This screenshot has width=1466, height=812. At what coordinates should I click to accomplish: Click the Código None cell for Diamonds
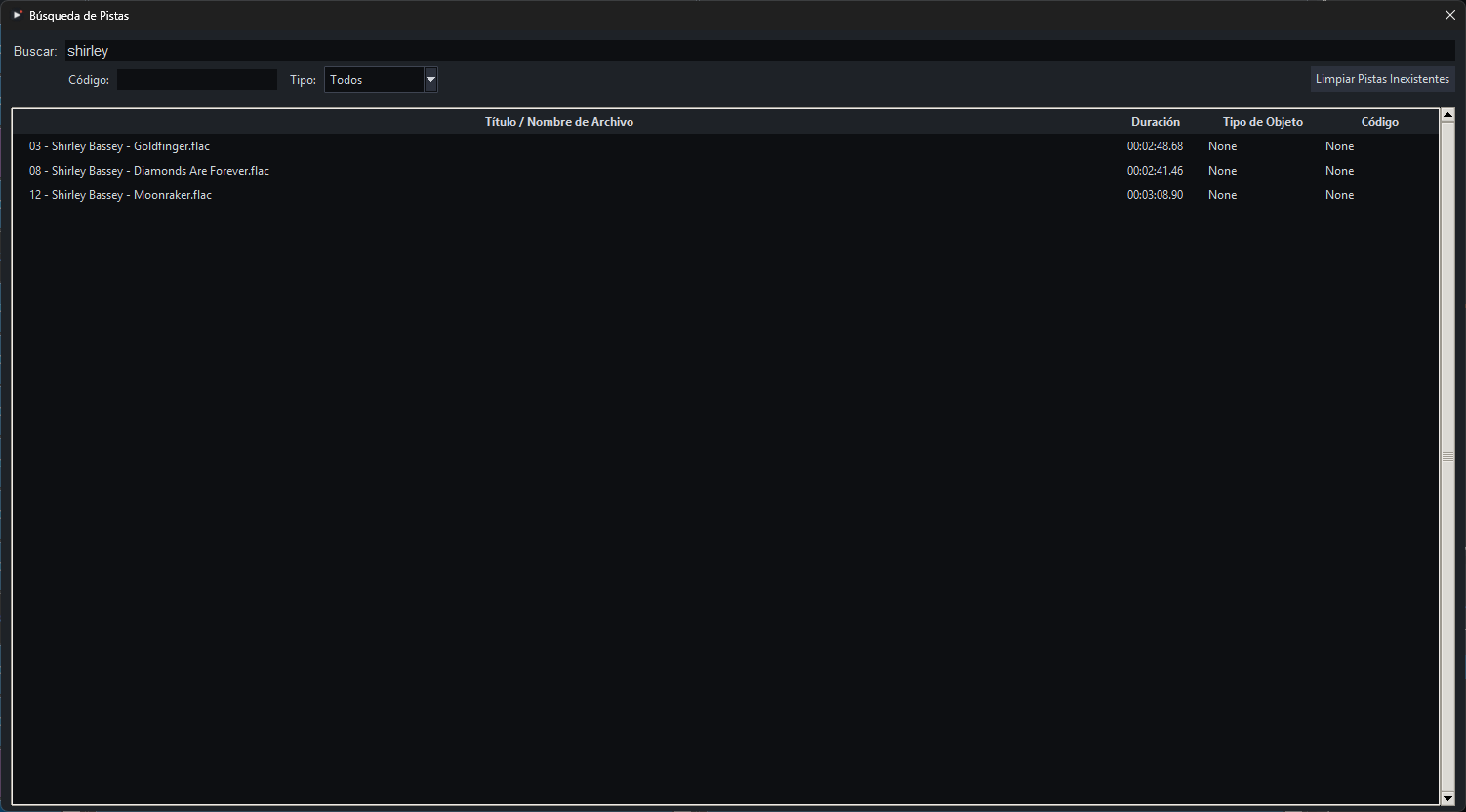[x=1339, y=171]
